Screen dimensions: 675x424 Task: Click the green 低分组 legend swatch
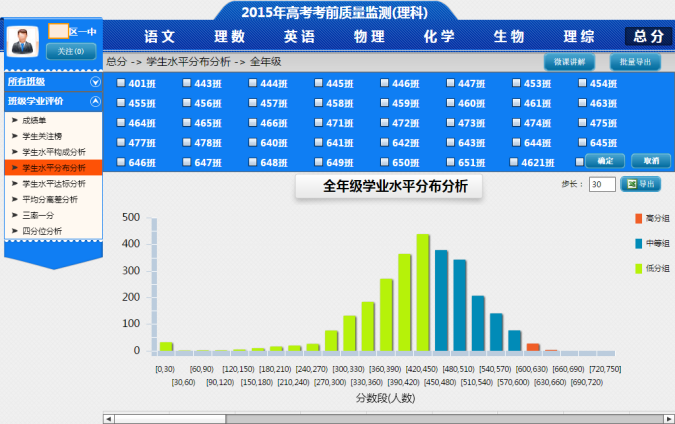point(638,269)
